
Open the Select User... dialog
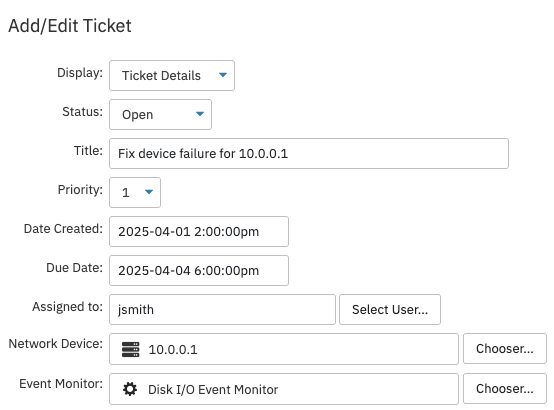[x=390, y=309]
